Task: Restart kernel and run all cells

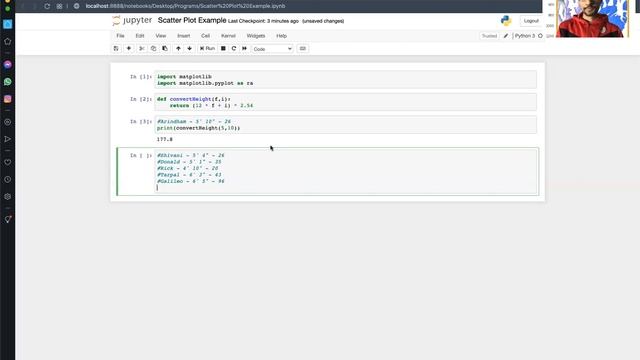Action: tap(244, 49)
